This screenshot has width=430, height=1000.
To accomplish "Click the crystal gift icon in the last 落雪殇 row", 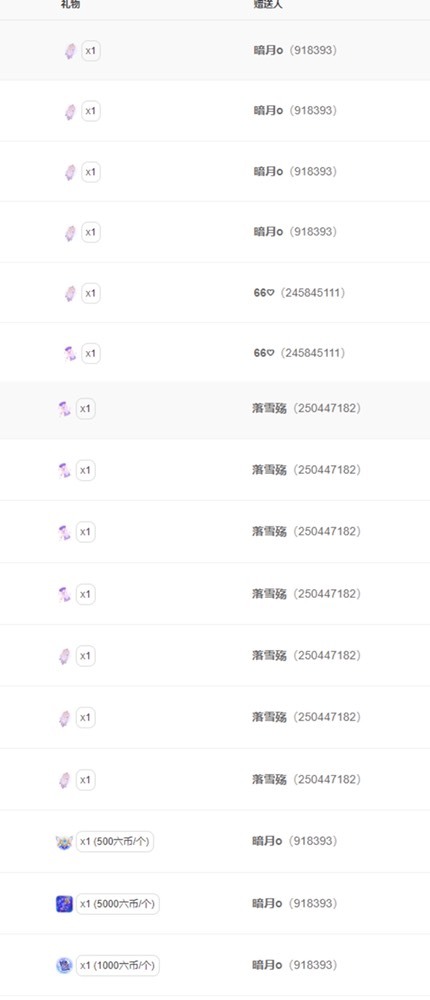I will point(64,780).
